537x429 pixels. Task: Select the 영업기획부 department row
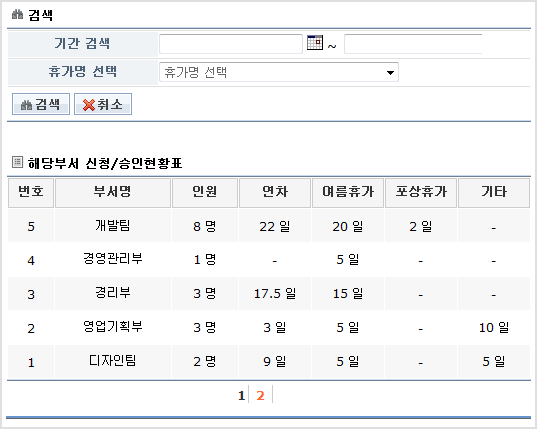[x=268, y=328]
